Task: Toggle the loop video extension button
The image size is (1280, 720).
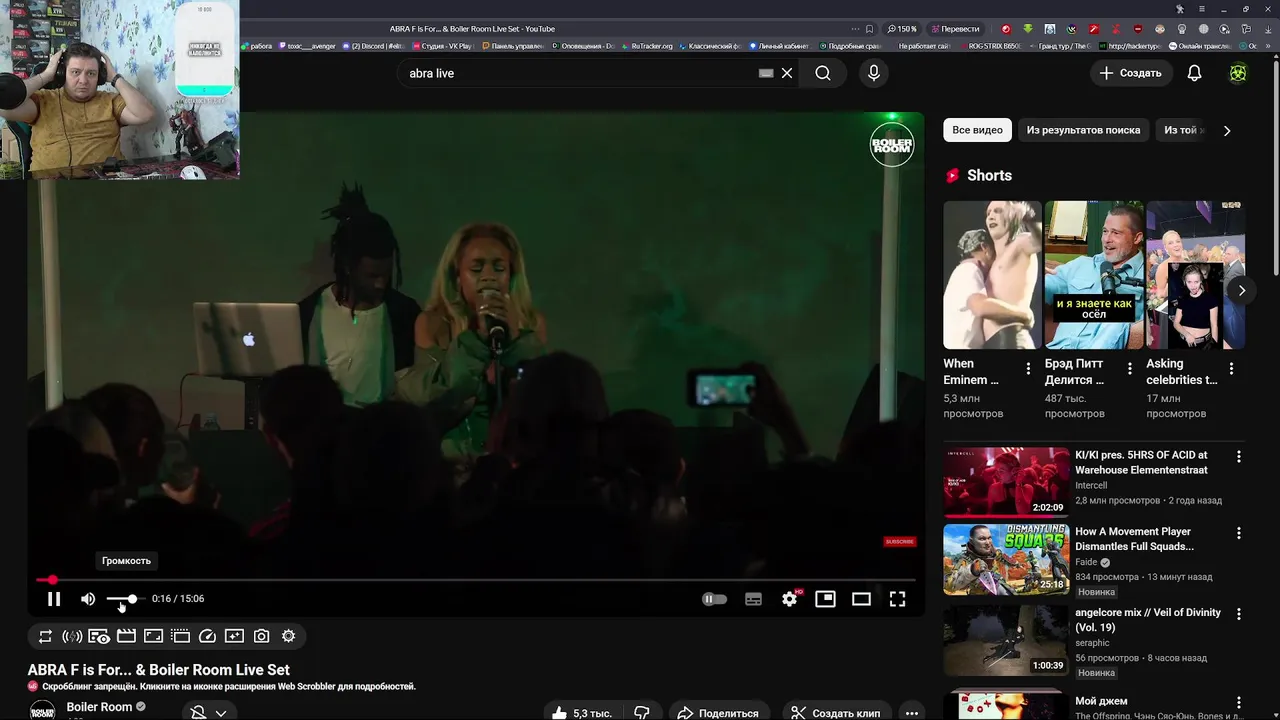Action: click(45, 636)
